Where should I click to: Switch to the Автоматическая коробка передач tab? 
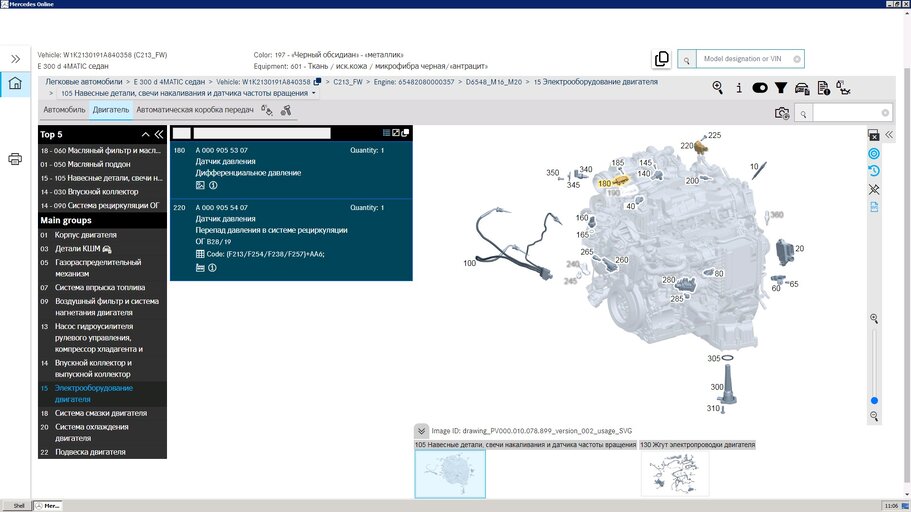pos(195,110)
